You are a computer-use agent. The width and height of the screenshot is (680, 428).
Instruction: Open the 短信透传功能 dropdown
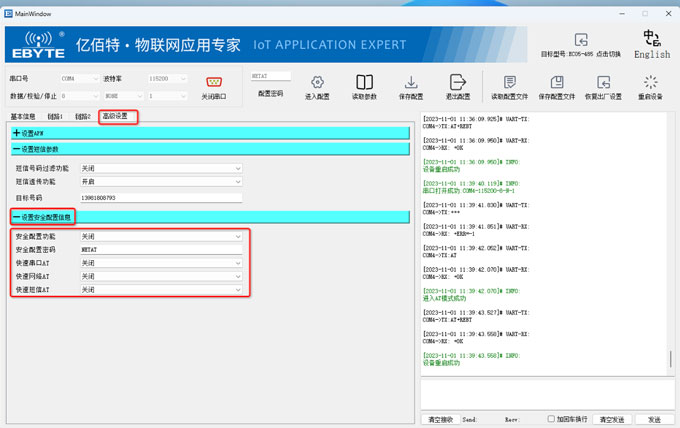coord(160,182)
